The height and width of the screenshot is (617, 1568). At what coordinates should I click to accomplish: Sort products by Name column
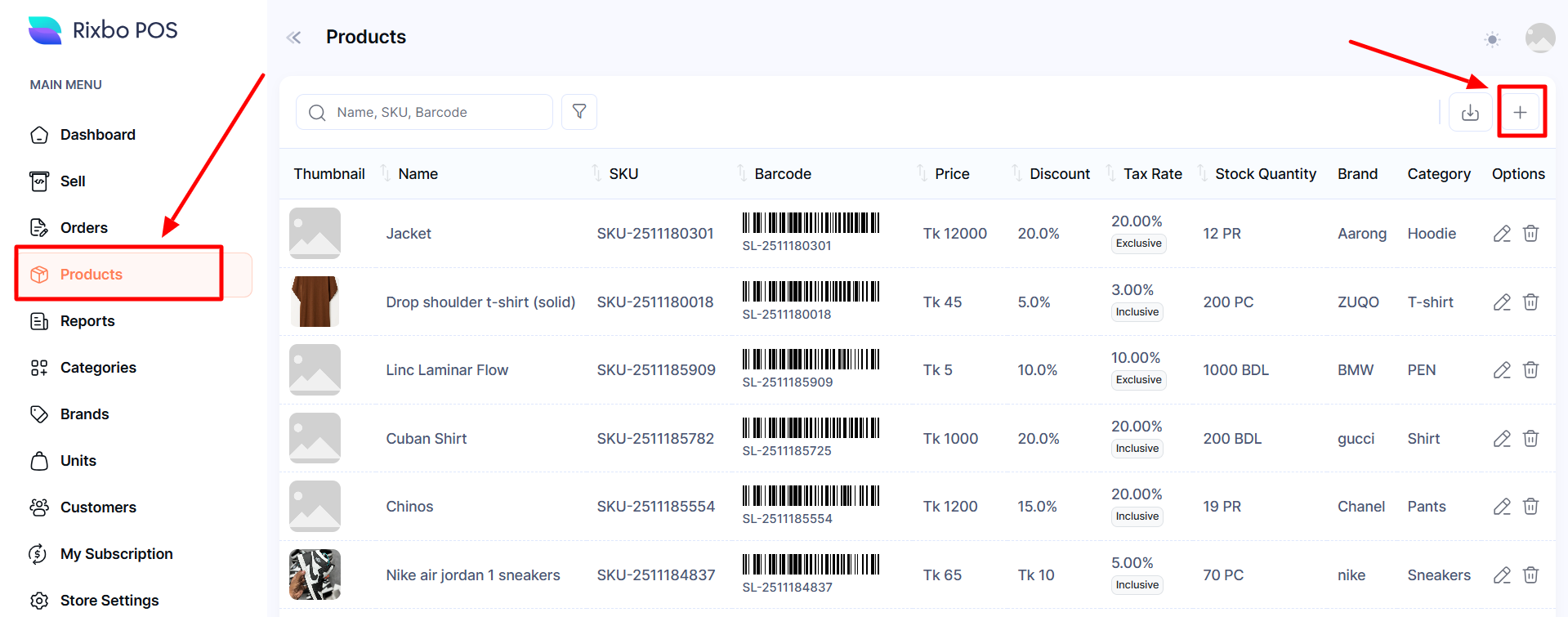418,174
